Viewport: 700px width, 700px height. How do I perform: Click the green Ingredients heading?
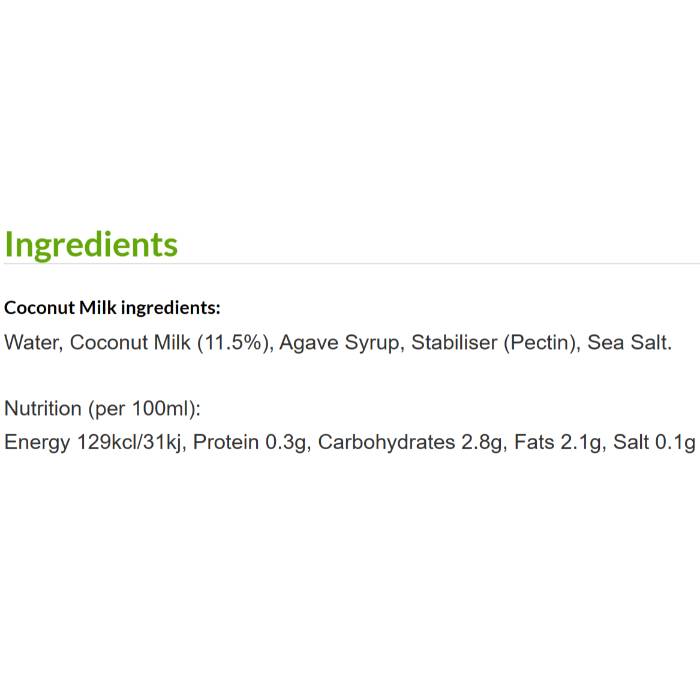91,244
